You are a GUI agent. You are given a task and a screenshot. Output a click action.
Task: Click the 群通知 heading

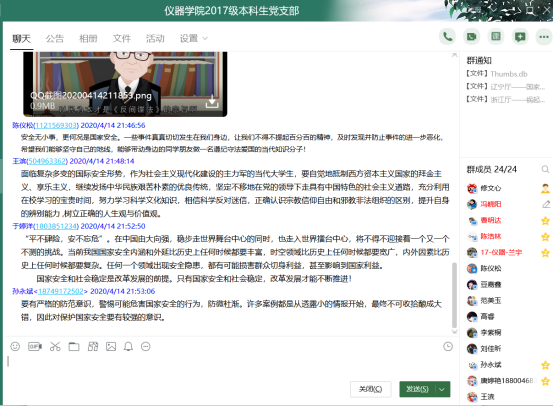[x=479, y=60]
